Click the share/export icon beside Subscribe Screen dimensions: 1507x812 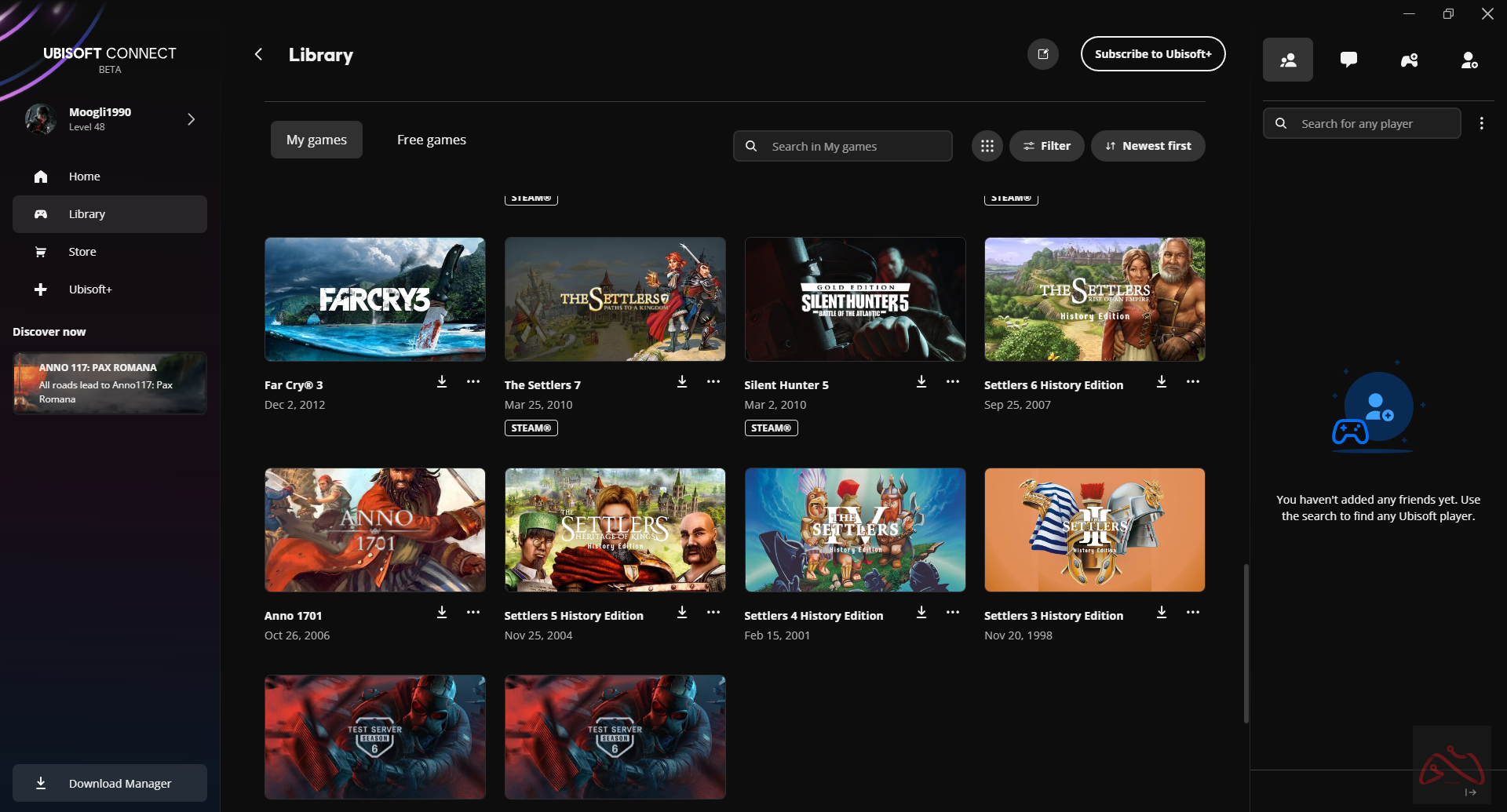click(1043, 54)
